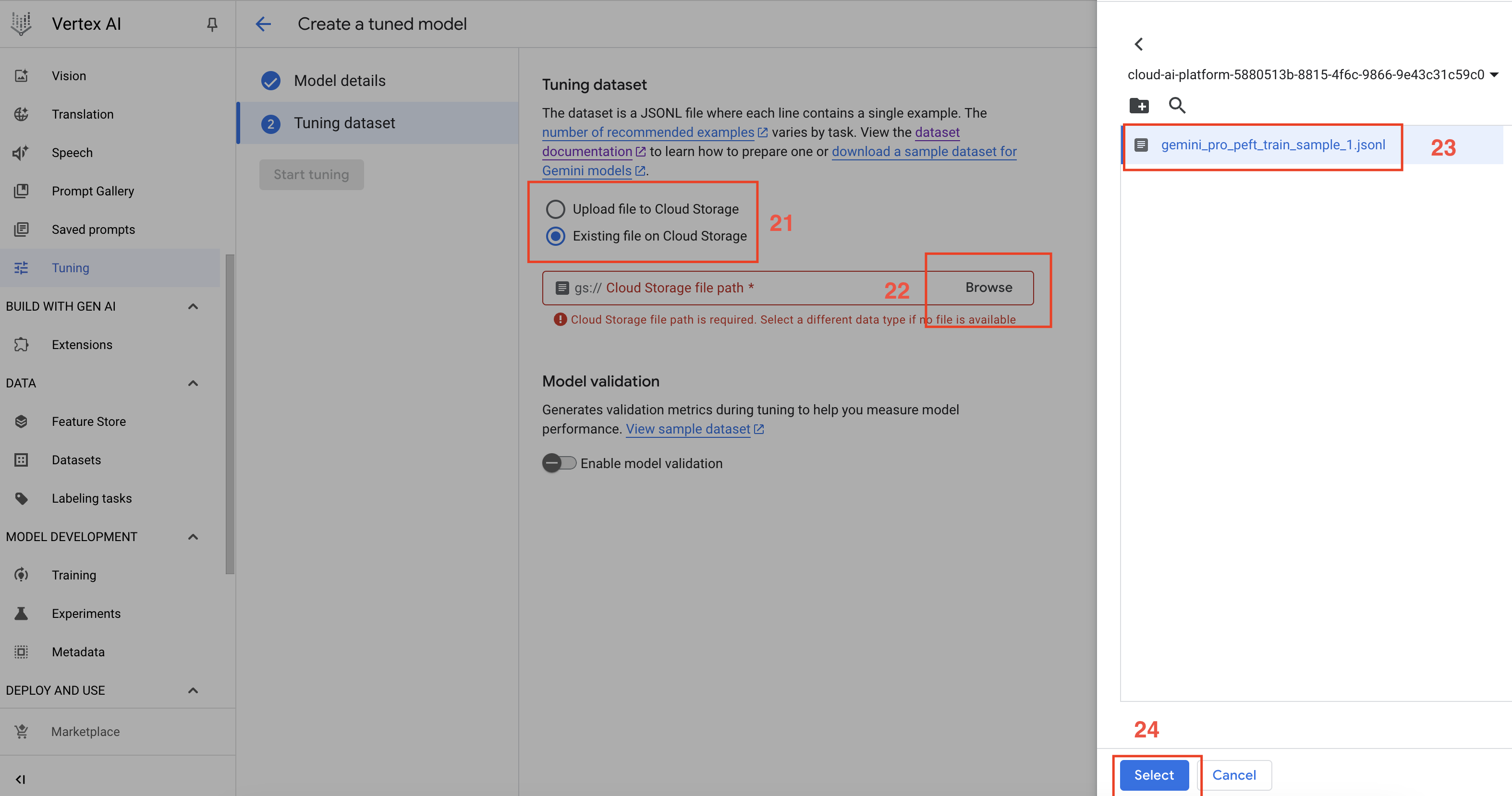The height and width of the screenshot is (796, 1512).
Task: Open Labeling tasks menu item
Action: [x=110, y=499]
